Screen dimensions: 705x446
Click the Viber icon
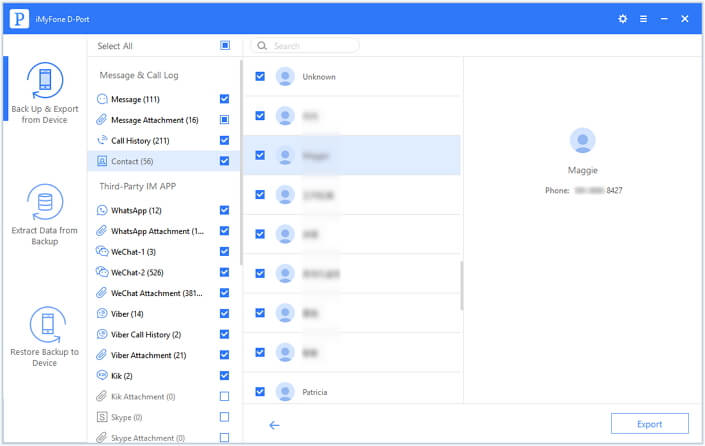click(x=102, y=314)
